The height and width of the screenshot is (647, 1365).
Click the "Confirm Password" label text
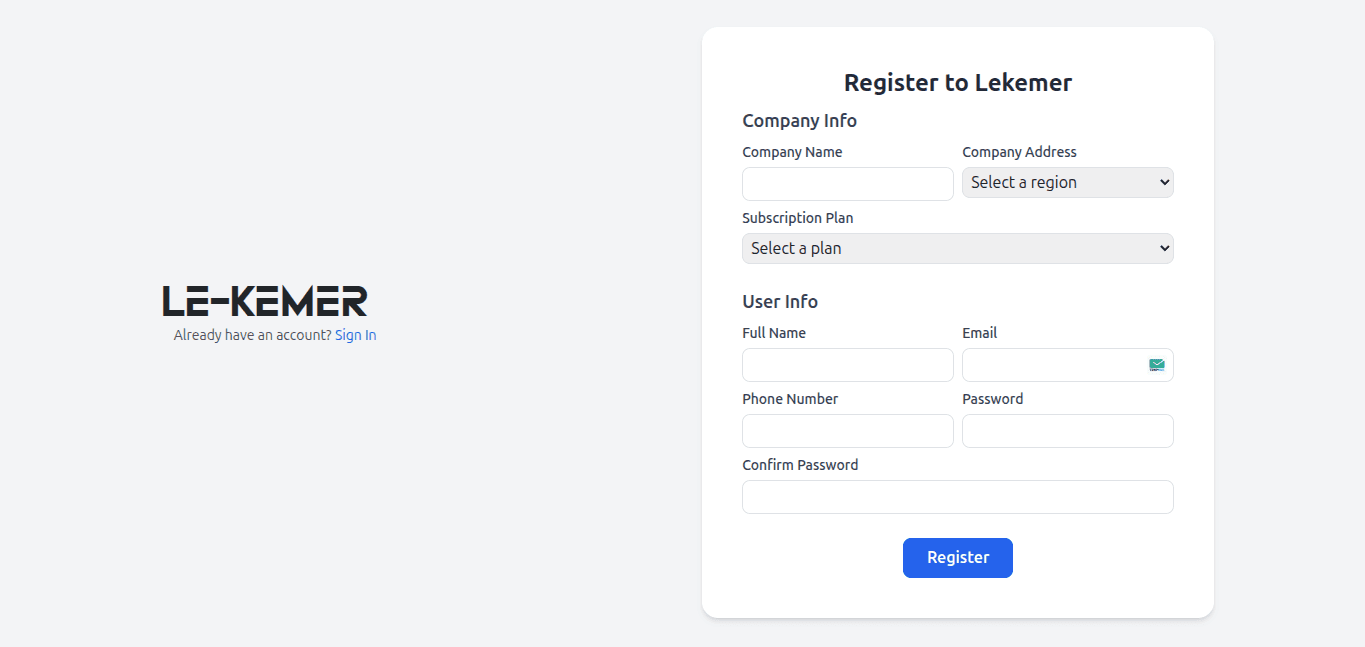point(800,465)
